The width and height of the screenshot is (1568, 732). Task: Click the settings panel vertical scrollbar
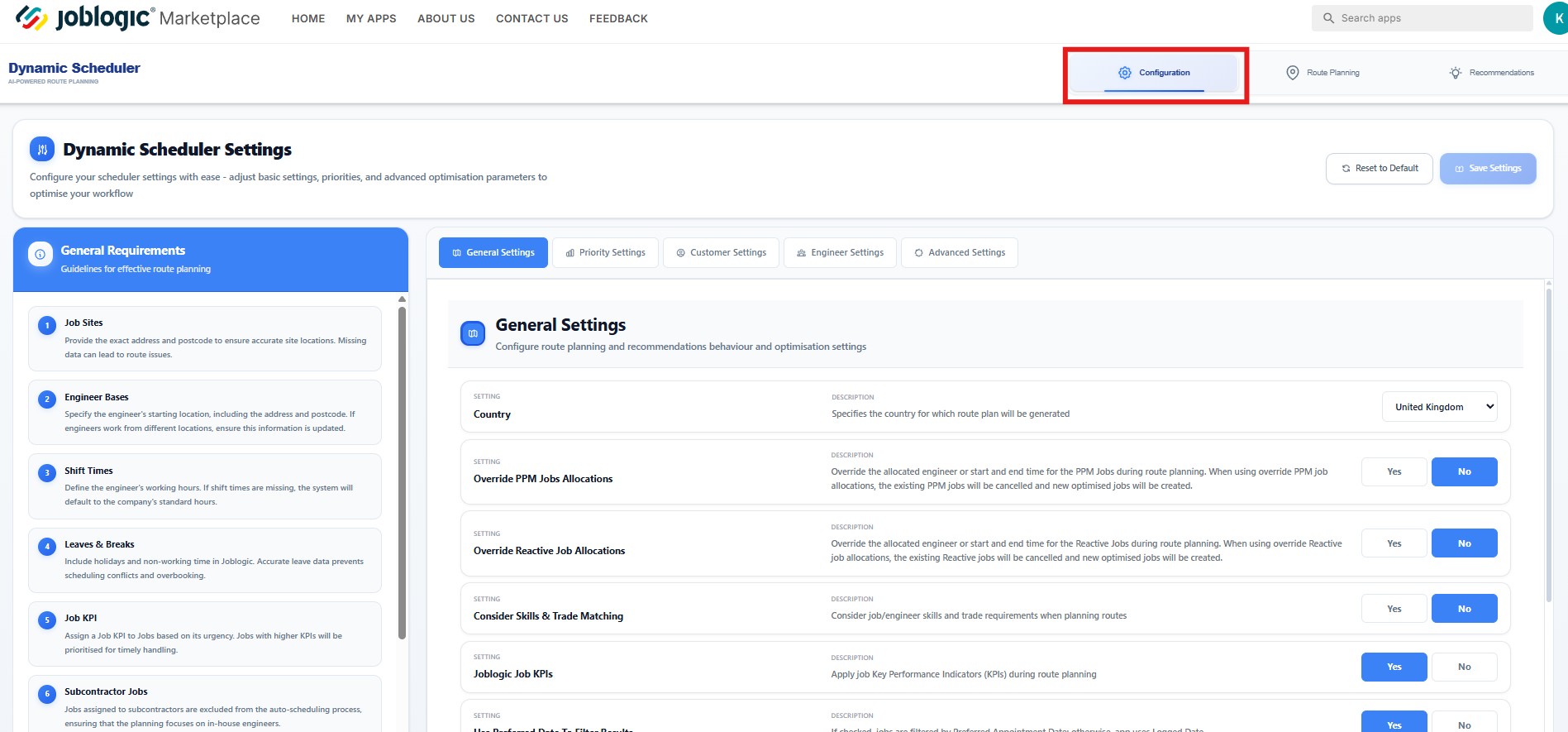pos(1548,445)
